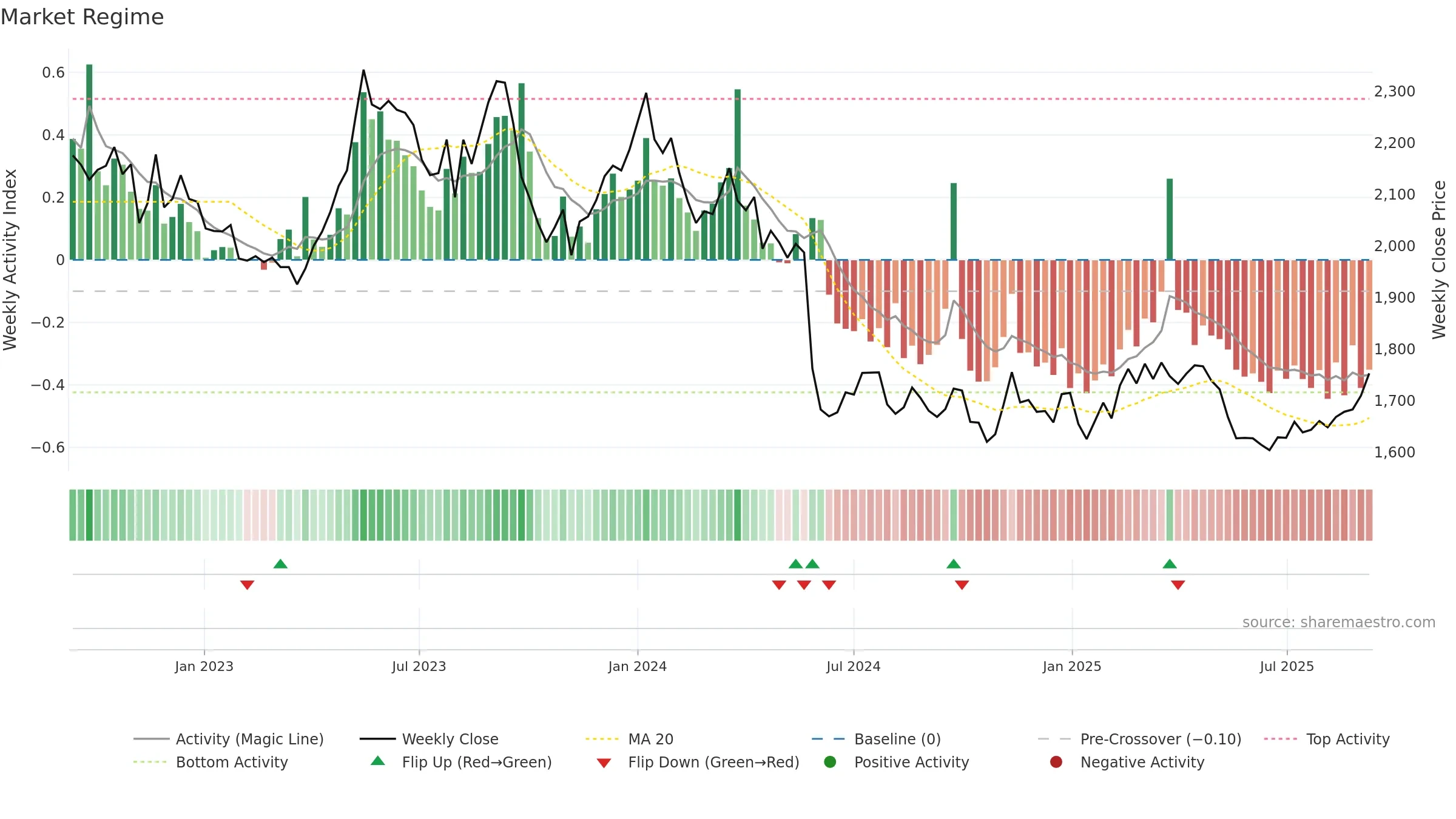Click the Jan 2024 x-axis label
Screen dimensions: 1456x819
pyautogui.click(x=638, y=667)
